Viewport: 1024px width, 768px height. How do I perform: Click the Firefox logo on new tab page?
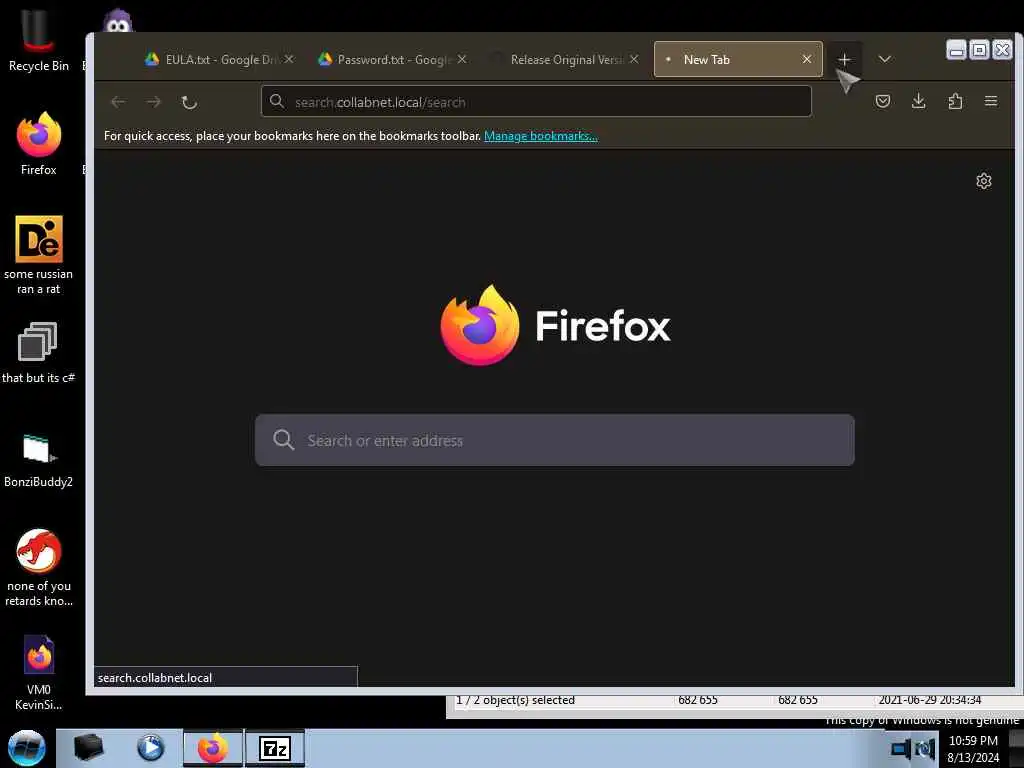coord(556,325)
